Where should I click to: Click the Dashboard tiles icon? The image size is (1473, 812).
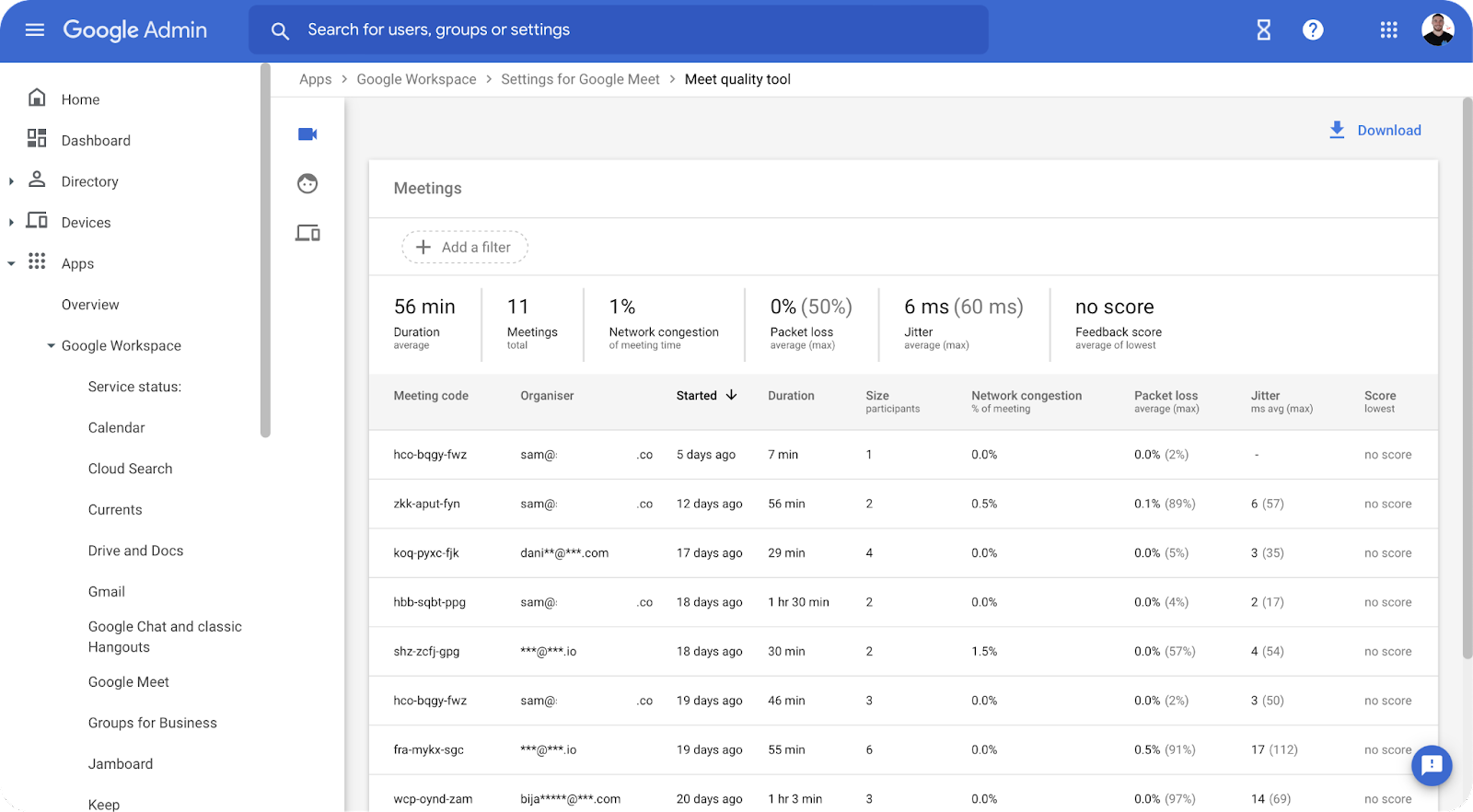(37, 139)
